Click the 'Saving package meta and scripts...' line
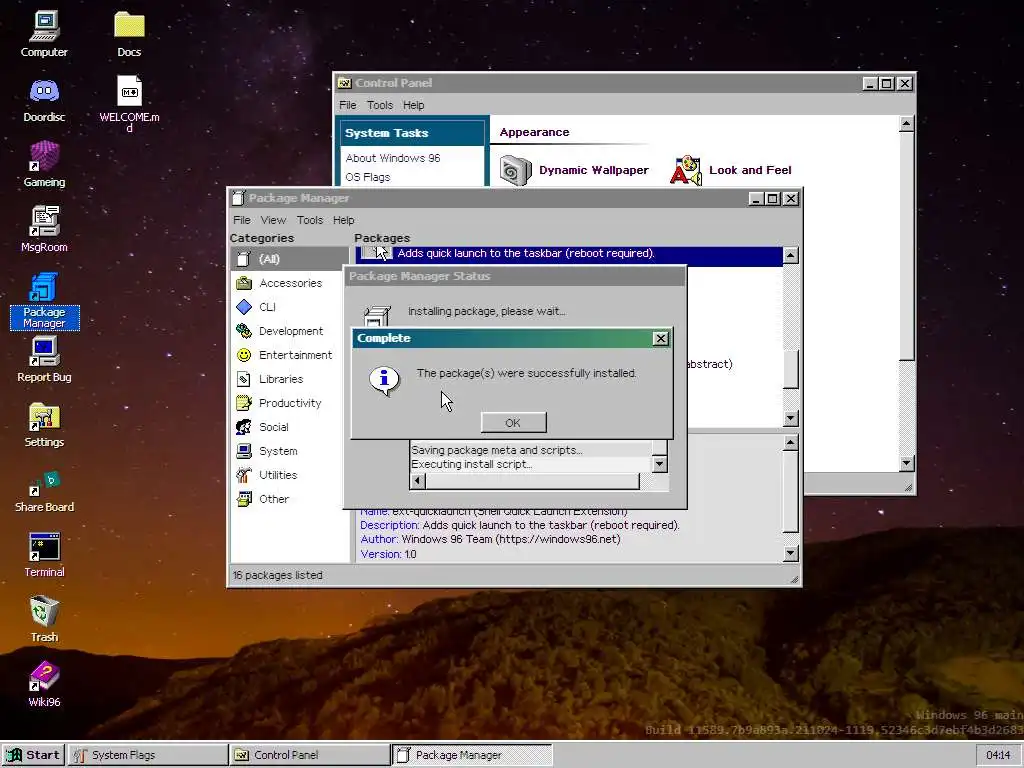Screen dimensions: 1024x768 tap(496, 450)
